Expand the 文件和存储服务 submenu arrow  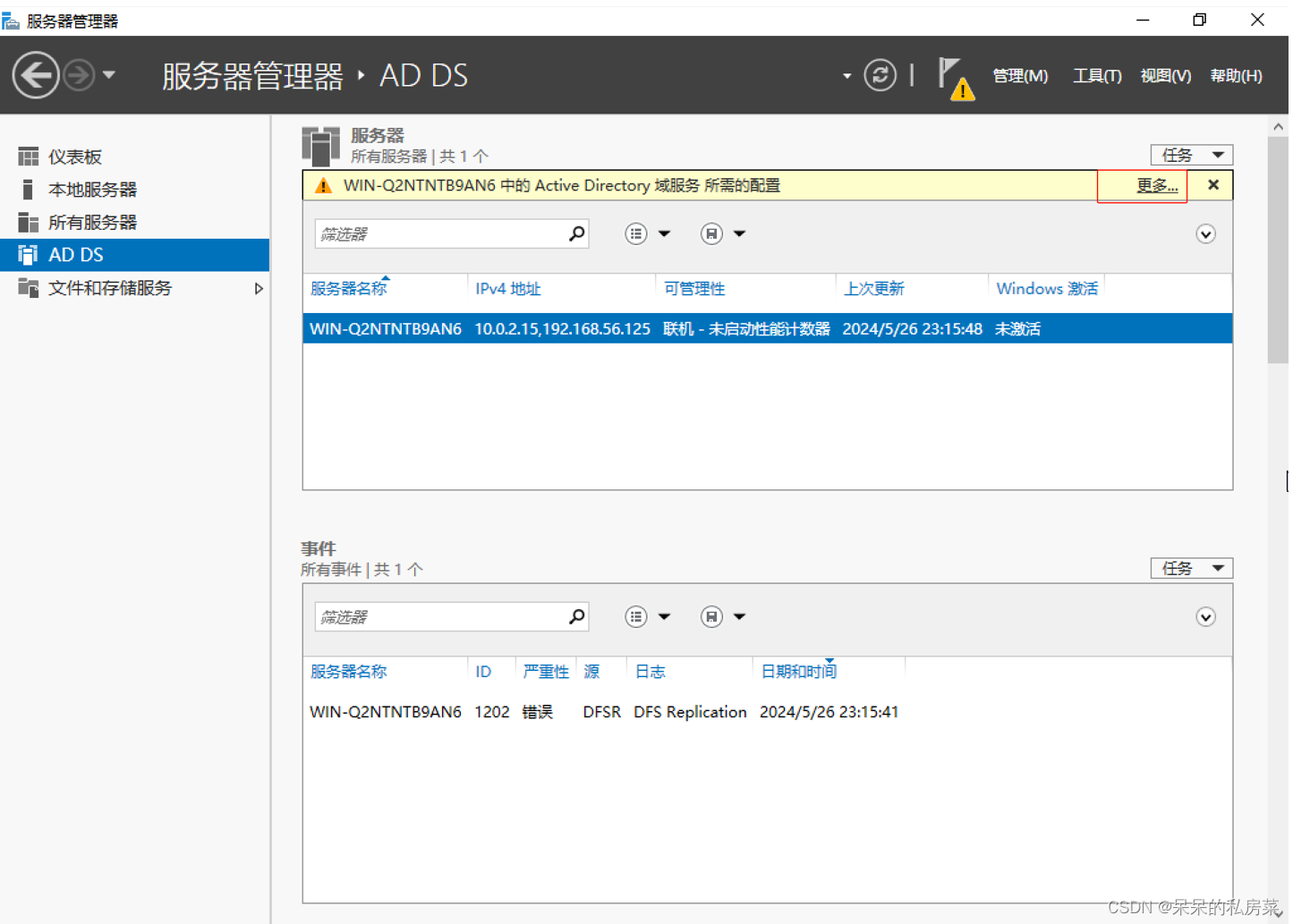pos(259,288)
